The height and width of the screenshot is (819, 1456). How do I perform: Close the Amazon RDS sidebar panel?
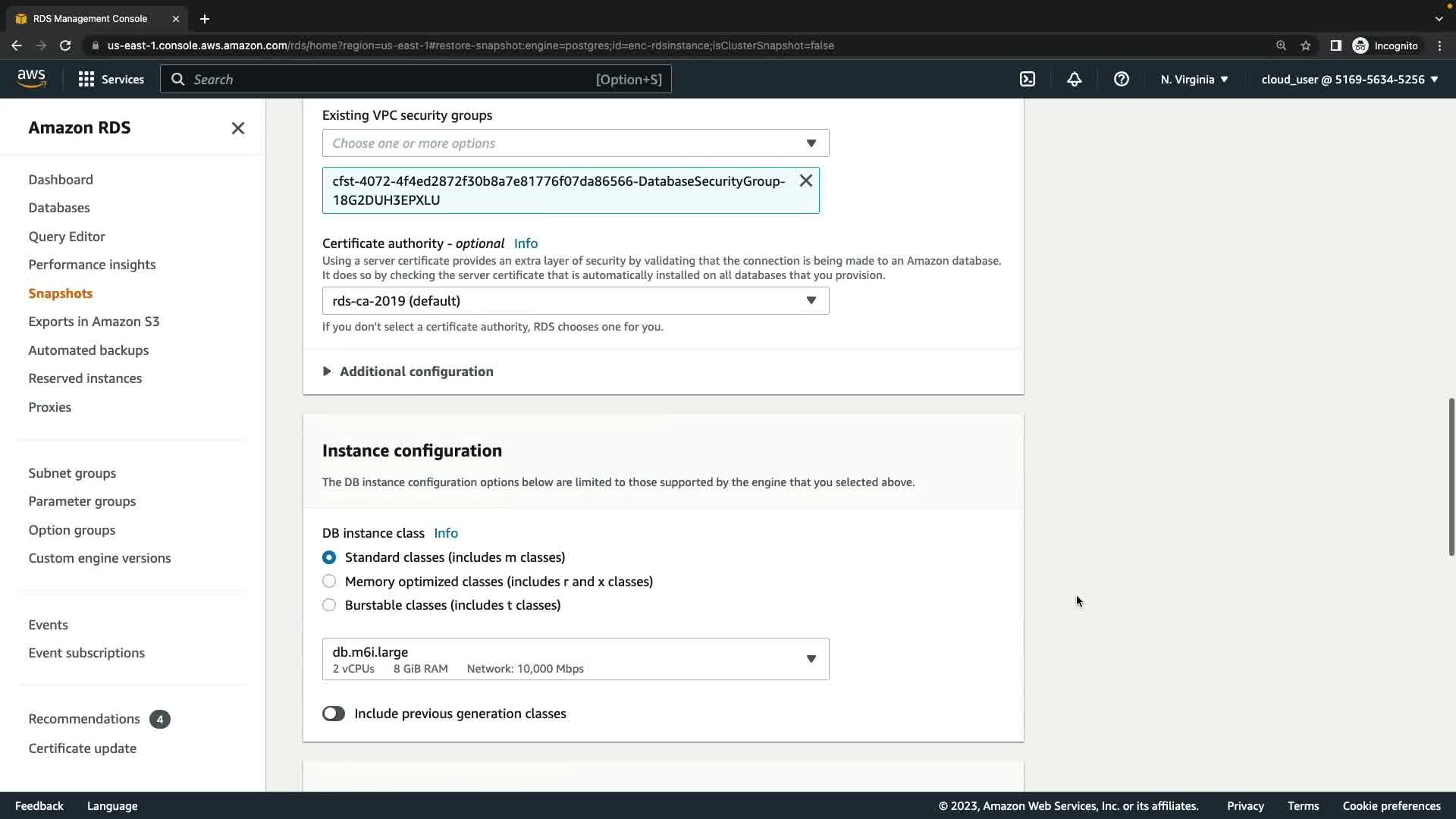237,128
